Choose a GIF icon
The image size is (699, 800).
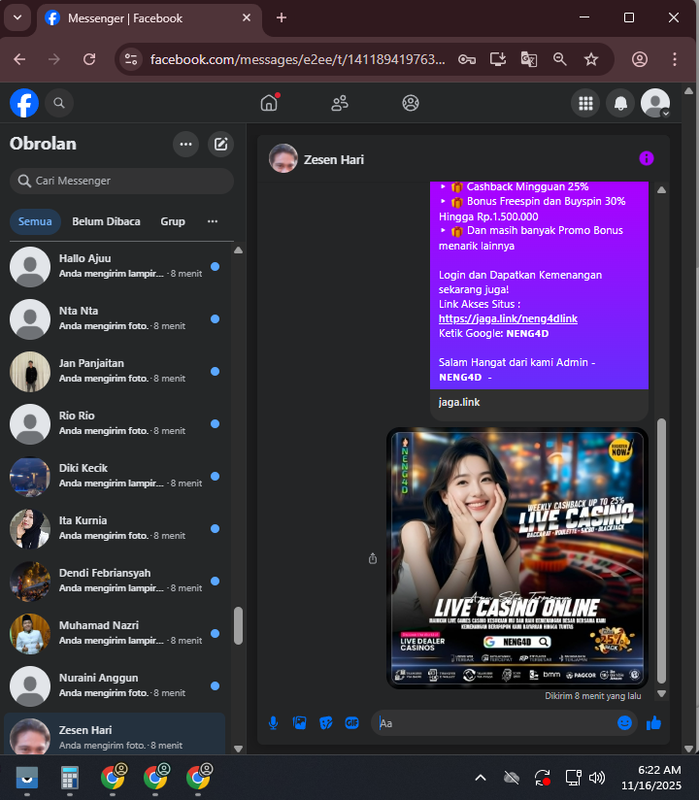click(x=352, y=723)
